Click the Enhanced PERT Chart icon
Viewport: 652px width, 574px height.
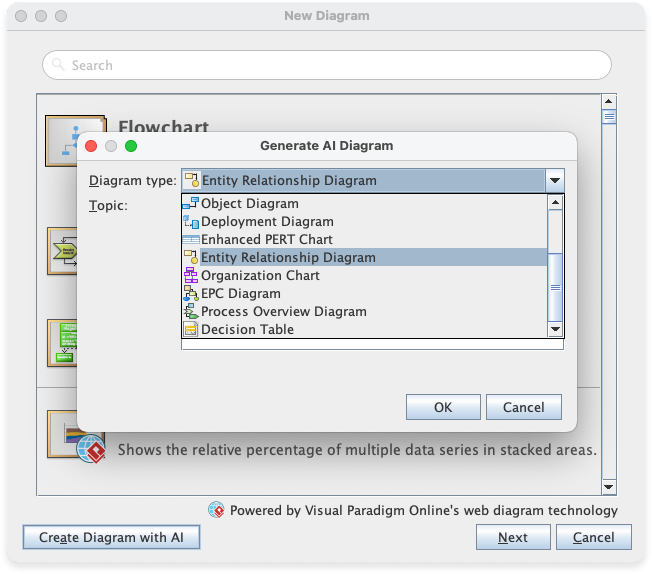[x=190, y=240]
